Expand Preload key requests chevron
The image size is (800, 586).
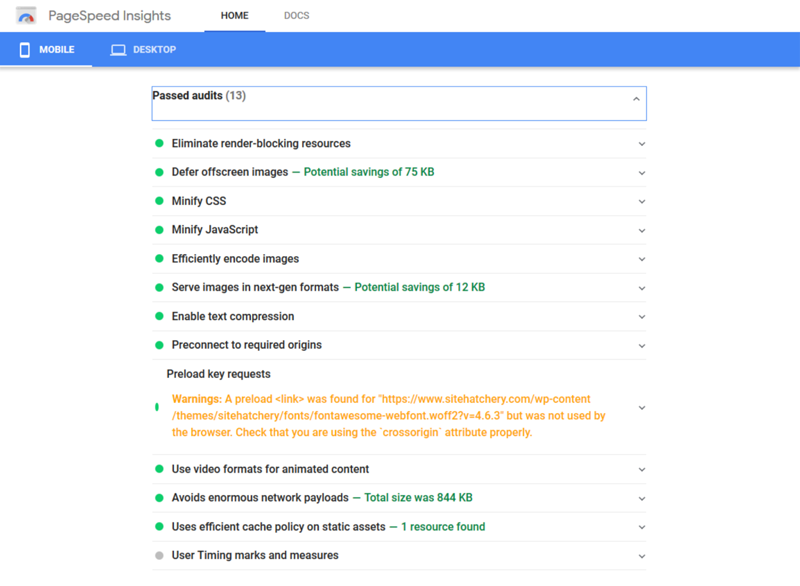(x=642, y=407)
